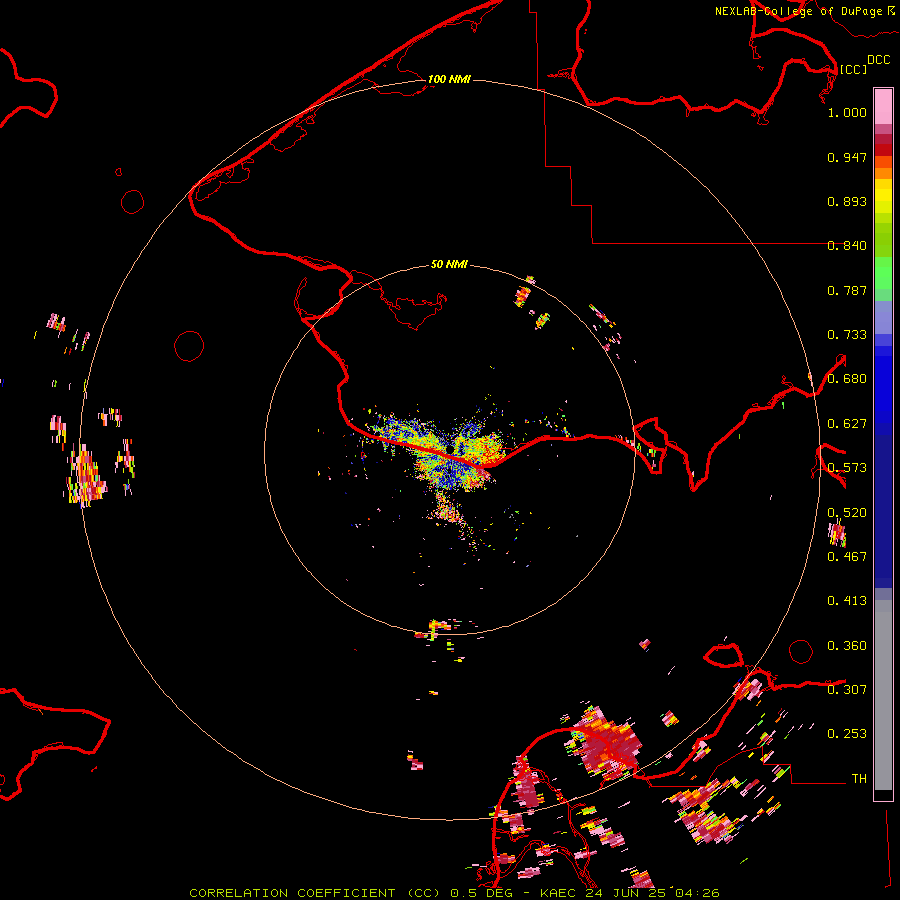Click the "04:26" time stamp in caption
900x900 pixels.
pyautogui.click(x=697, y=893)
